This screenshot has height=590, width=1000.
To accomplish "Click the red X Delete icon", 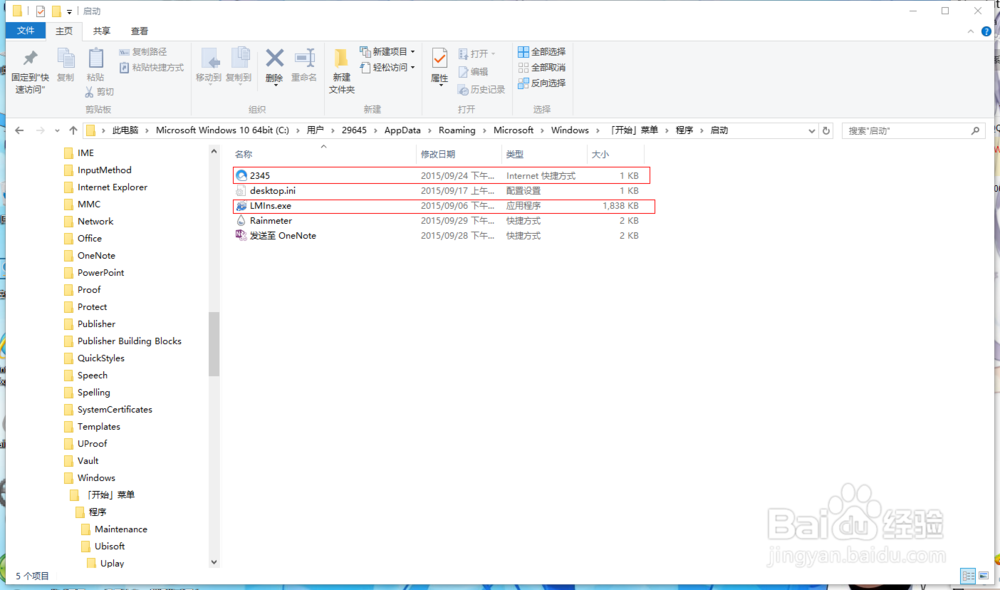I will [x=274, y=59].
